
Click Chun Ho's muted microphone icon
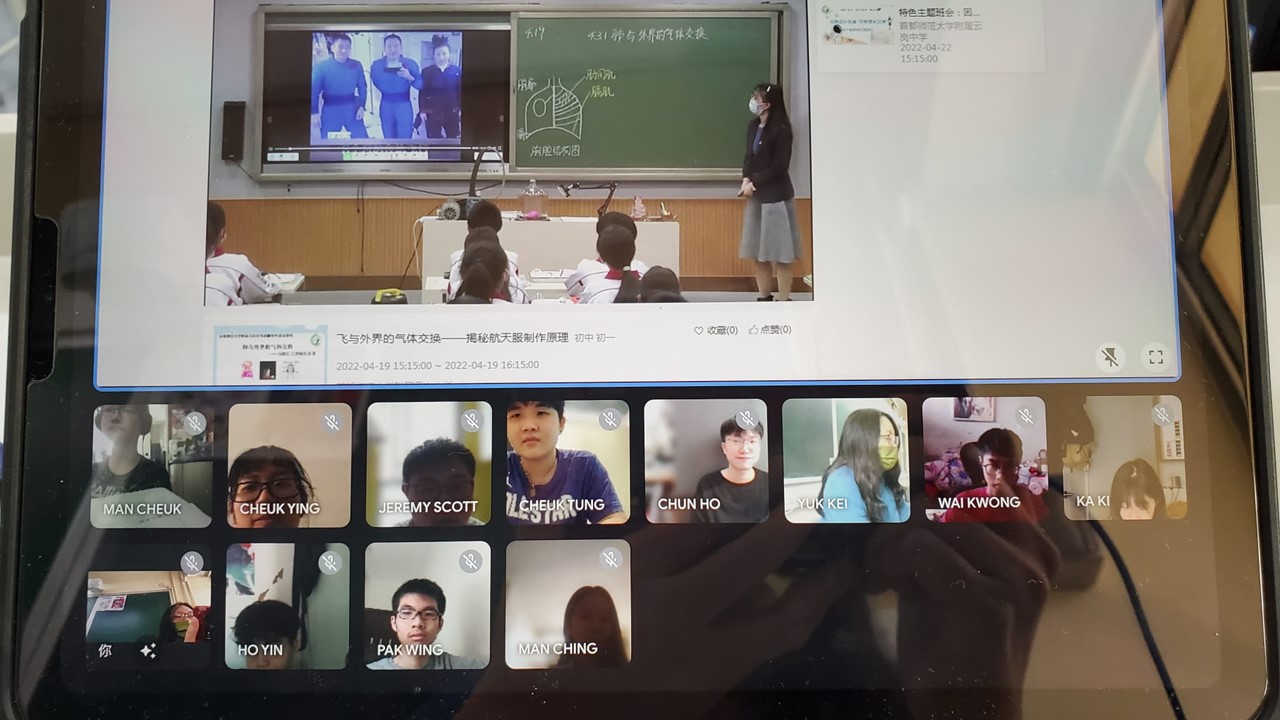click(x=746, y=418)
